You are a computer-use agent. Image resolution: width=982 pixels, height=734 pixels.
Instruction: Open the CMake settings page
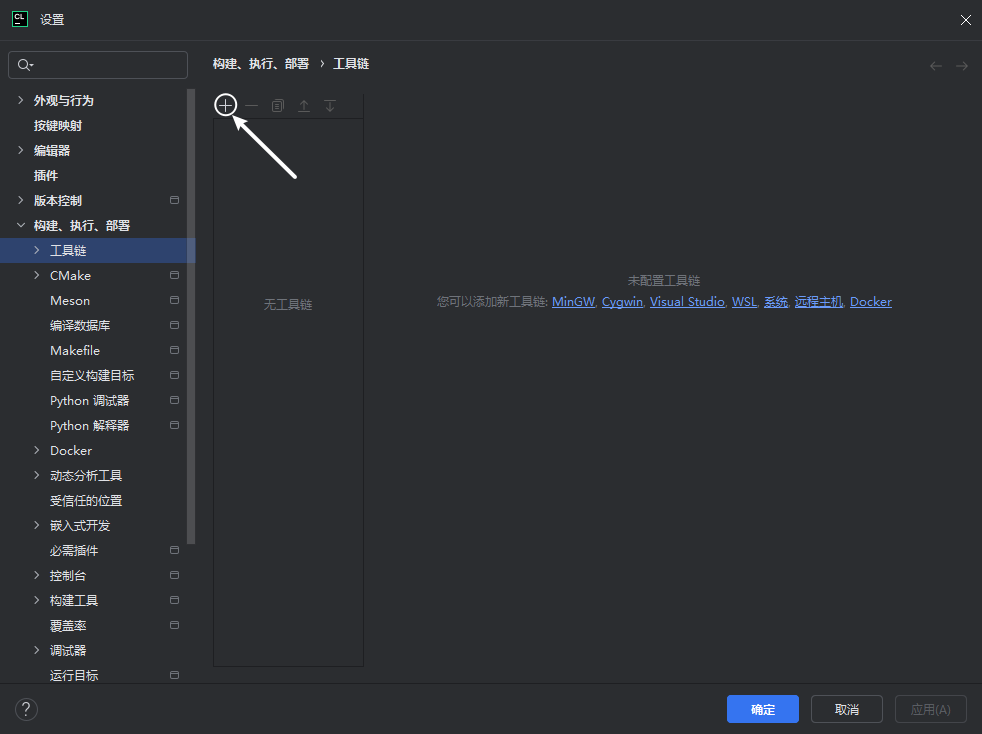click(x=69, y=275)
